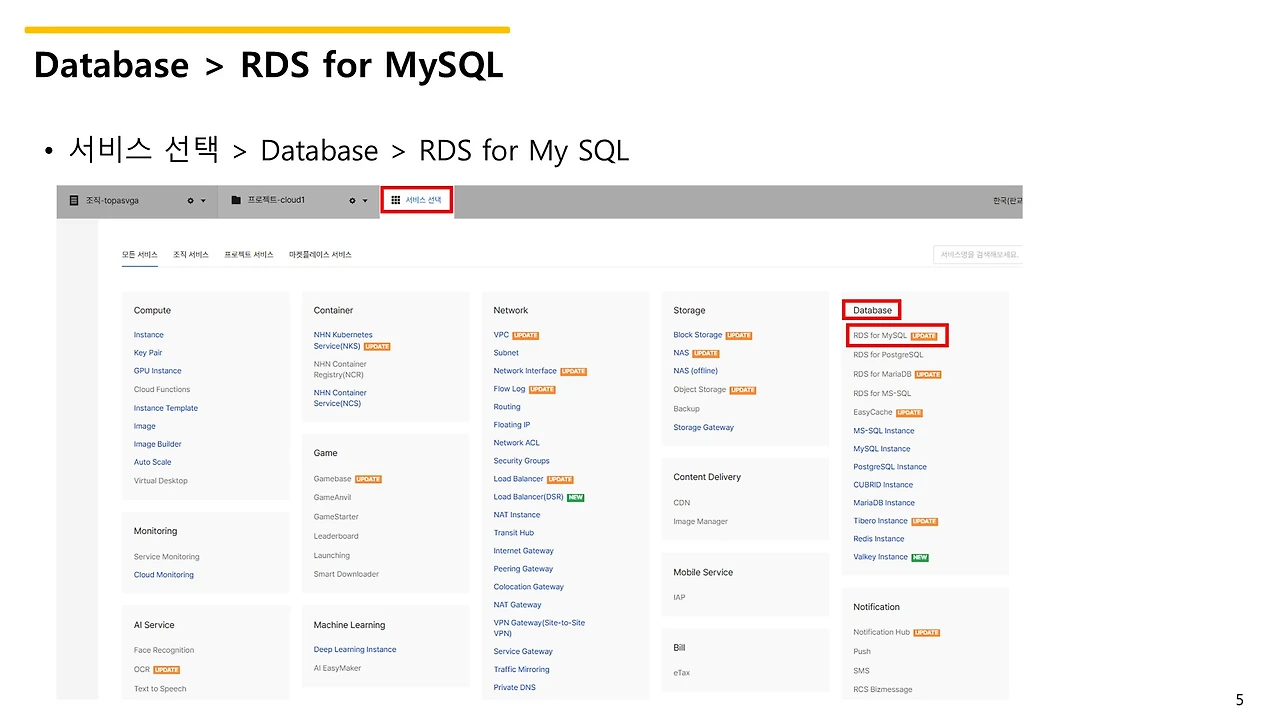Open the RDS for MariaDB service

coord(882,374)
